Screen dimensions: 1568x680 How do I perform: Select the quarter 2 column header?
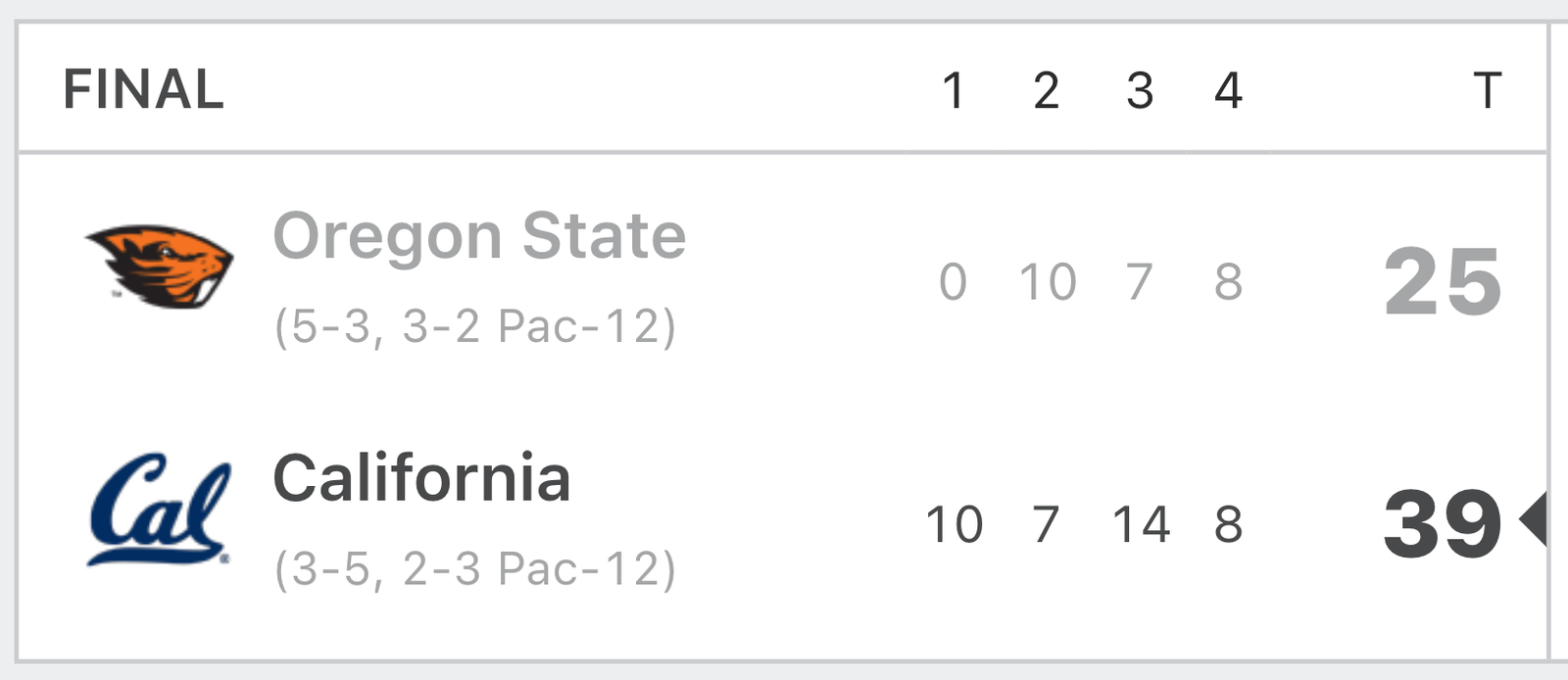click(x=1047, y=91)
